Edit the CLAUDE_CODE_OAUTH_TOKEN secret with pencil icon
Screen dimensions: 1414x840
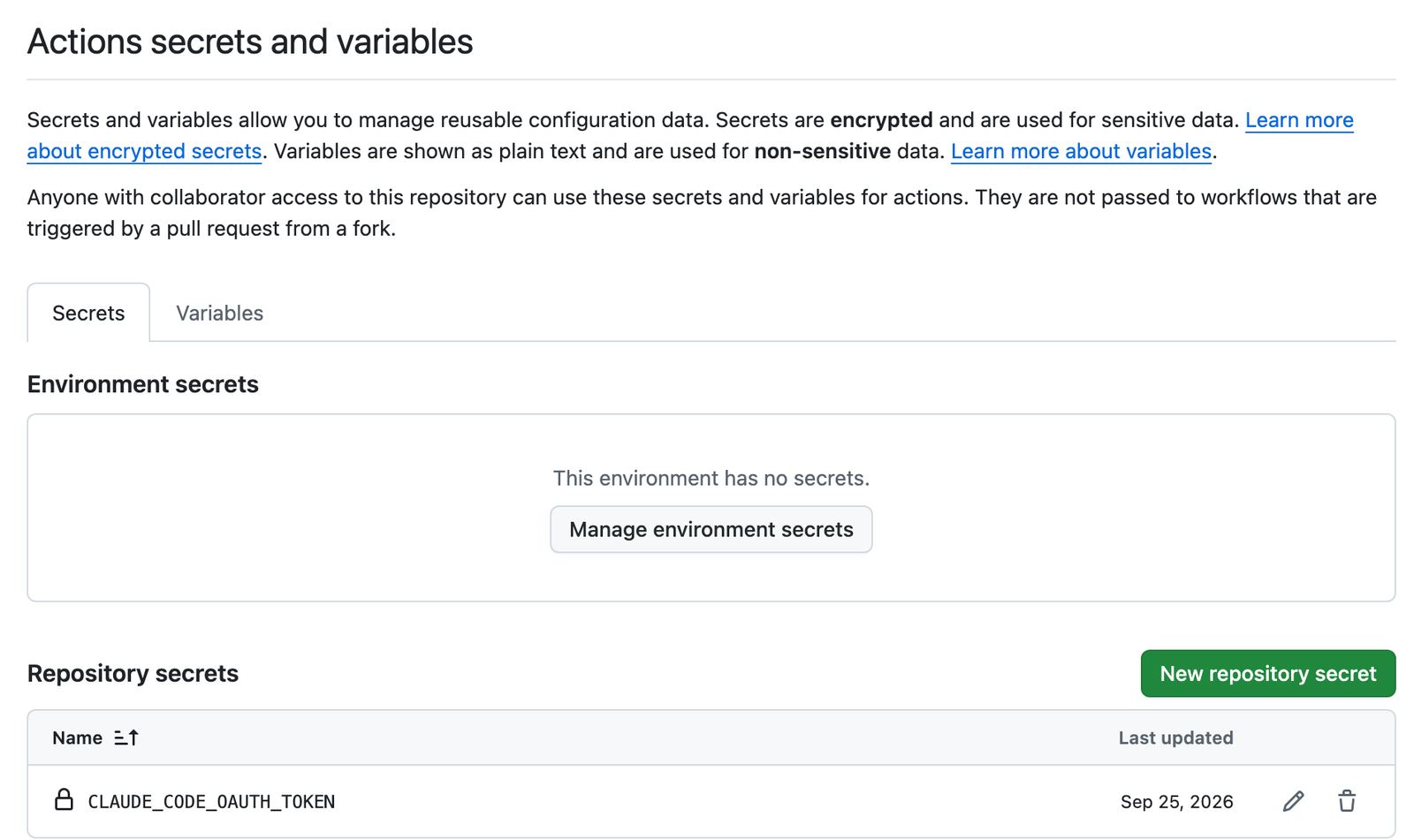1293,801
